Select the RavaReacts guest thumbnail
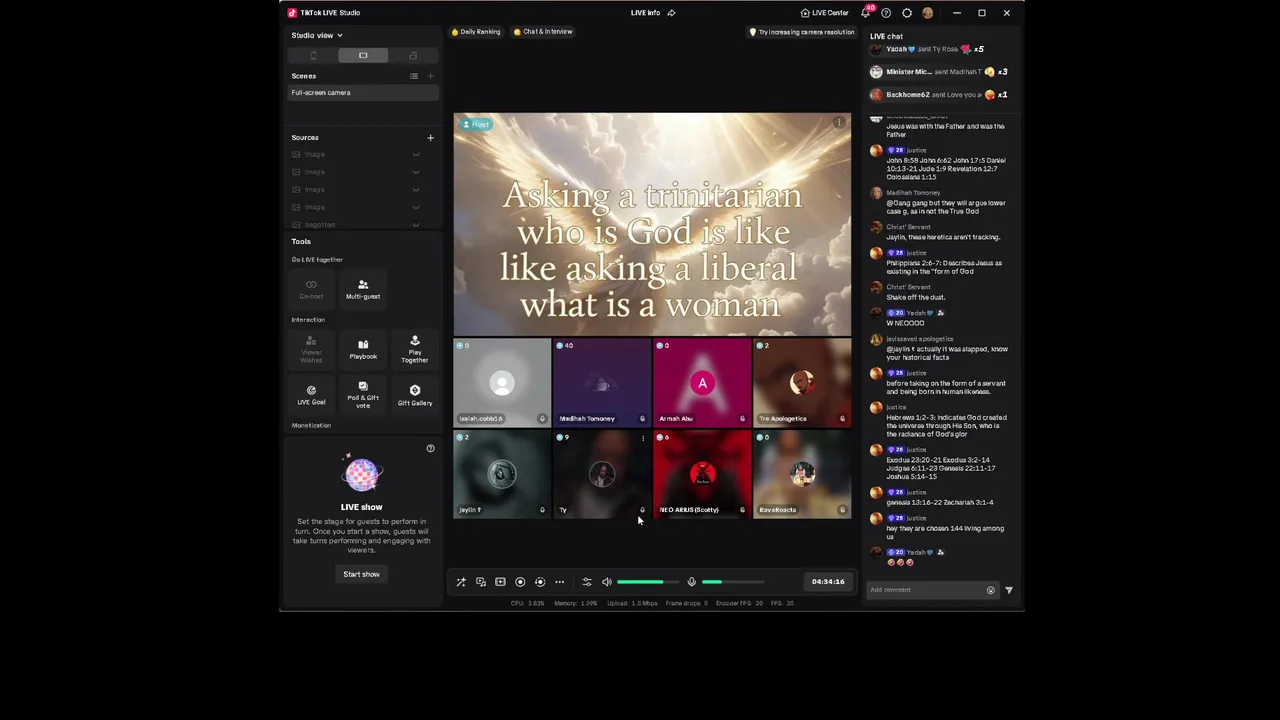 pyautogui.click(x=802, y=474)
